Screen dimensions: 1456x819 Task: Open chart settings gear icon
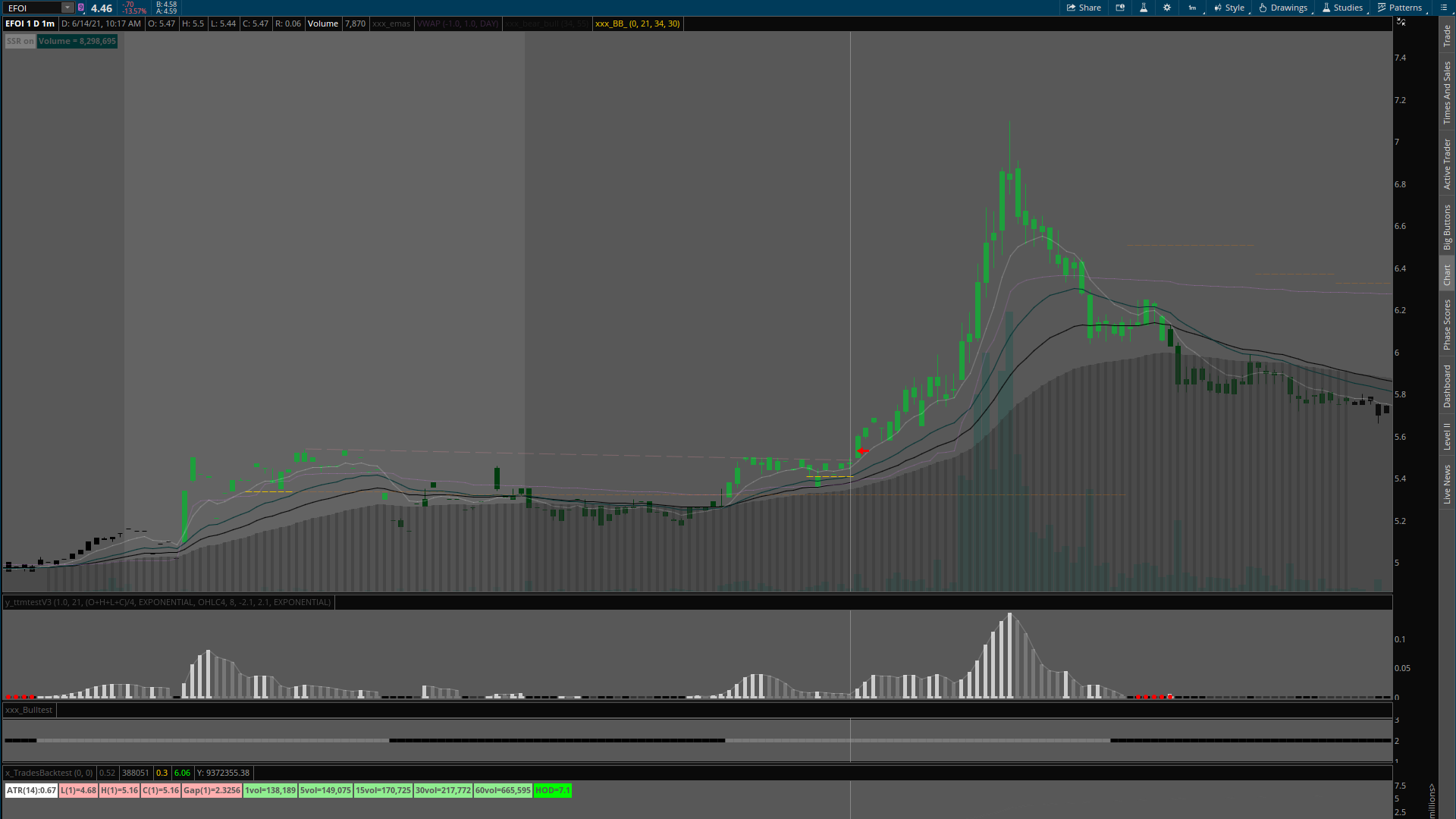point(1167,8)
